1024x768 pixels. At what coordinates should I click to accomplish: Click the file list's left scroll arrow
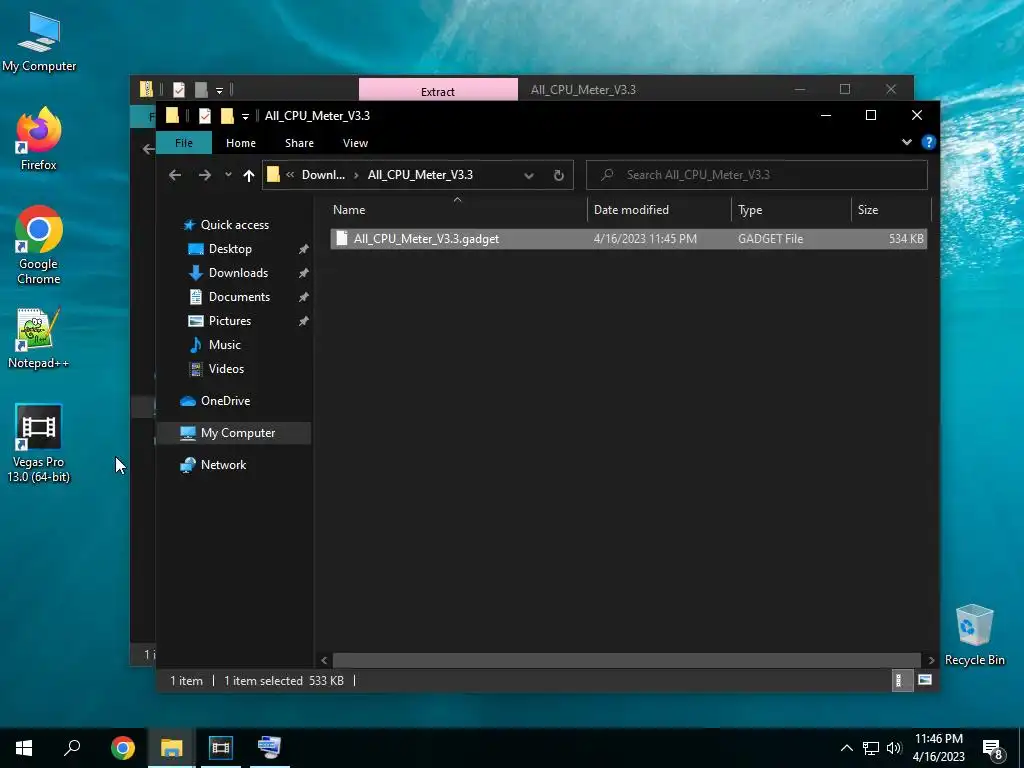[324, 660]
